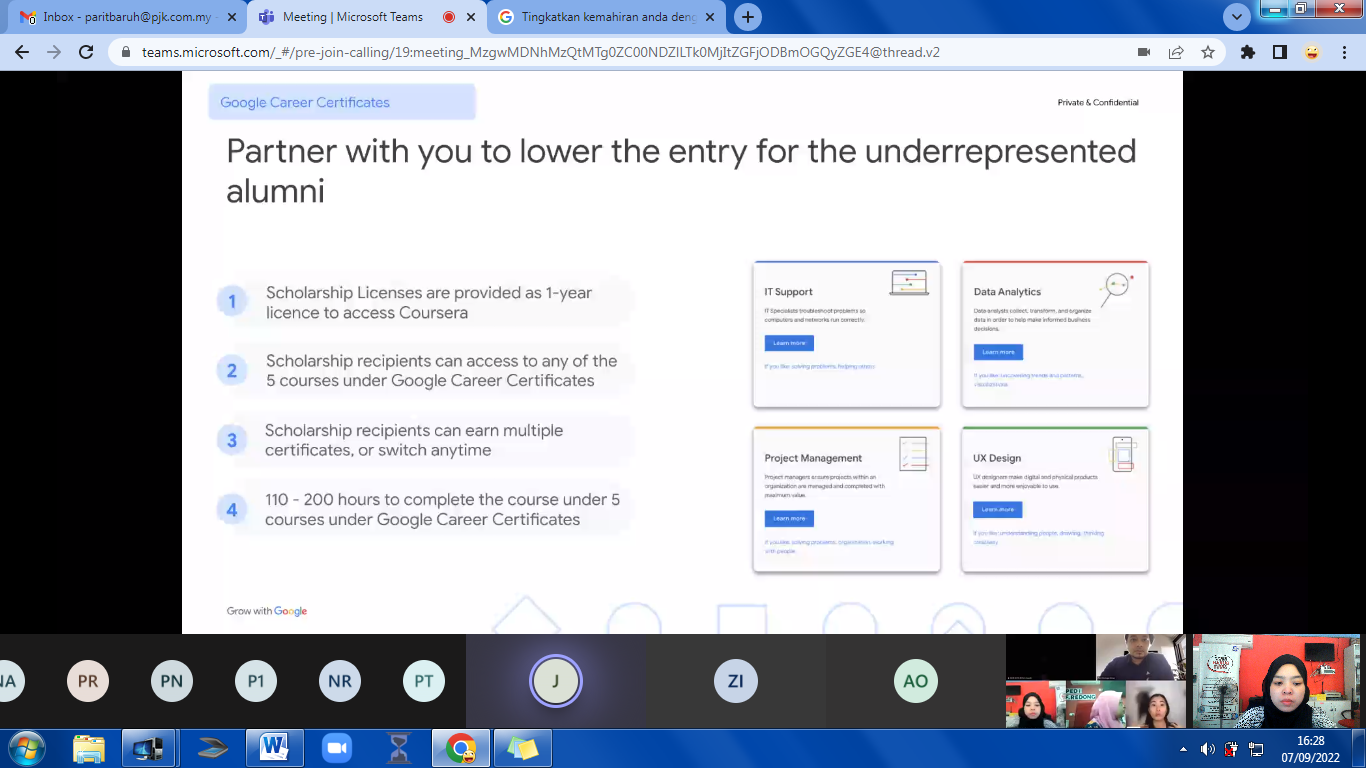This screenshot has height=768, width=1366.
Task: Switch to Chrome on the taskbar
Action: pos(461,748)
